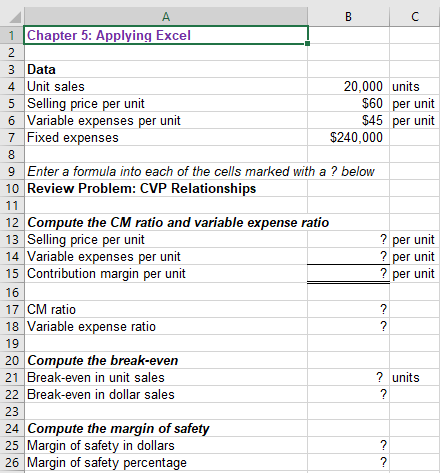Click cell 'Chapter 5: Applying Excel'
The image size is (440, 473).
click(x=166, y=35)
